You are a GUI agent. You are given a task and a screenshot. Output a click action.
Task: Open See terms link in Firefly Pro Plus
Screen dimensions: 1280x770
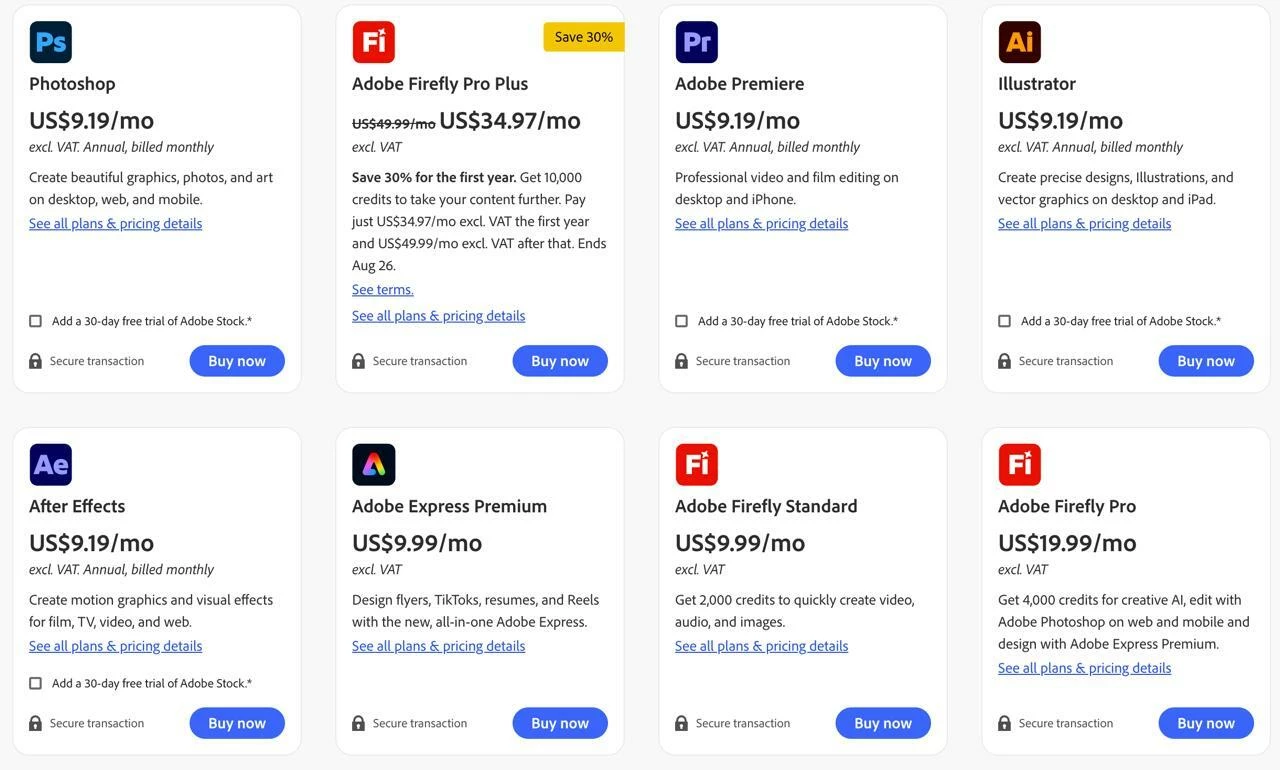click(x=383, y=290)
